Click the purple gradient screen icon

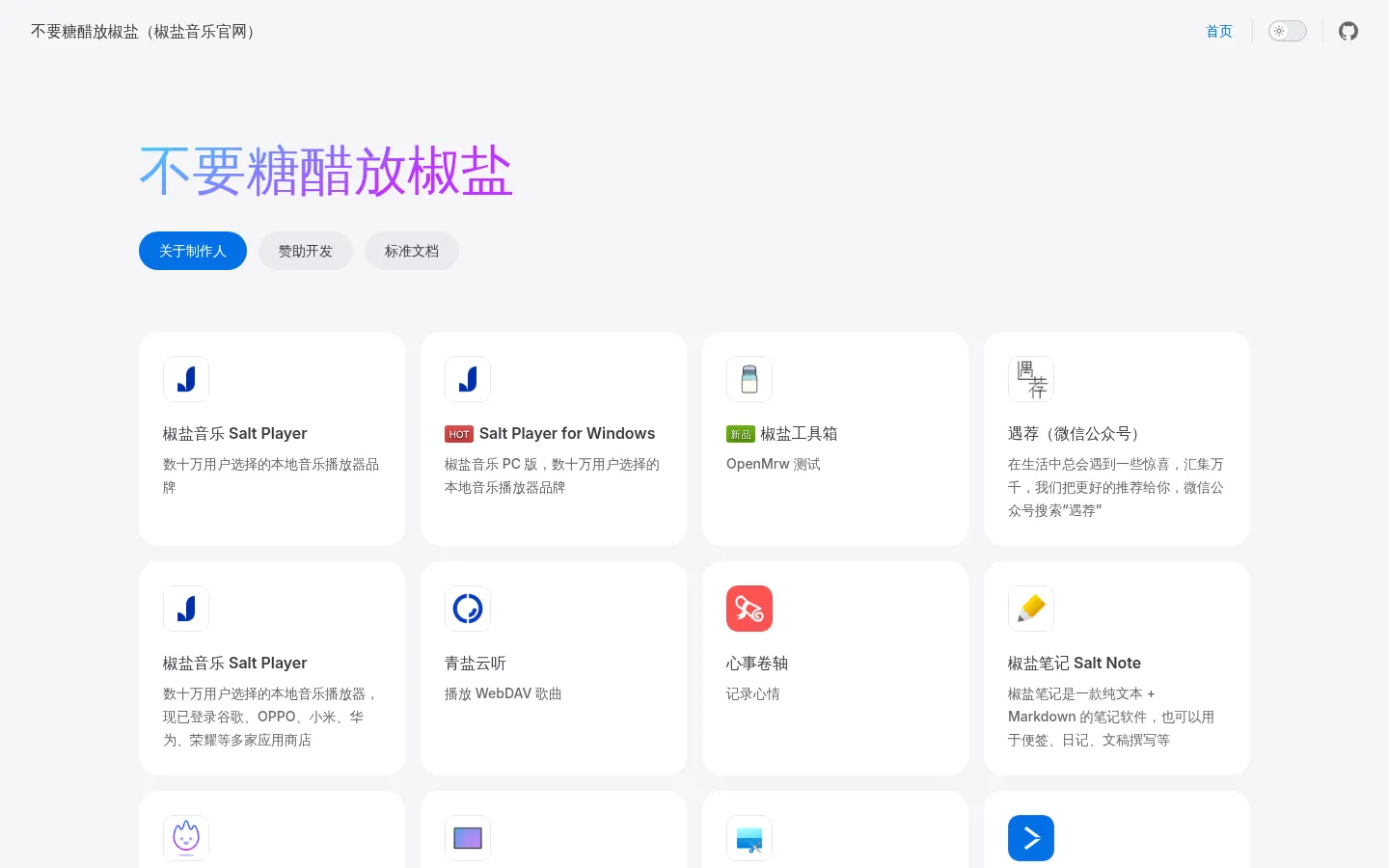(468, 838)
